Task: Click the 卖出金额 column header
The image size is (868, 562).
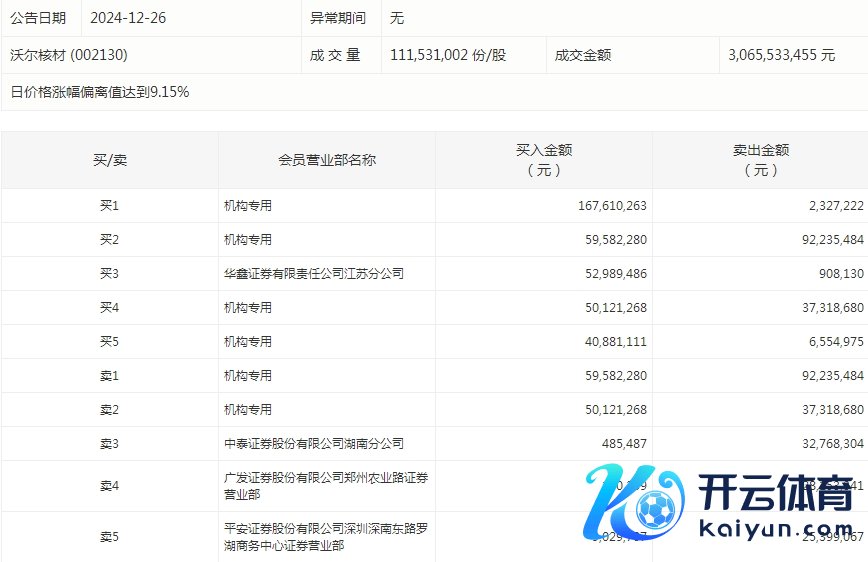Action: point(760,160)
